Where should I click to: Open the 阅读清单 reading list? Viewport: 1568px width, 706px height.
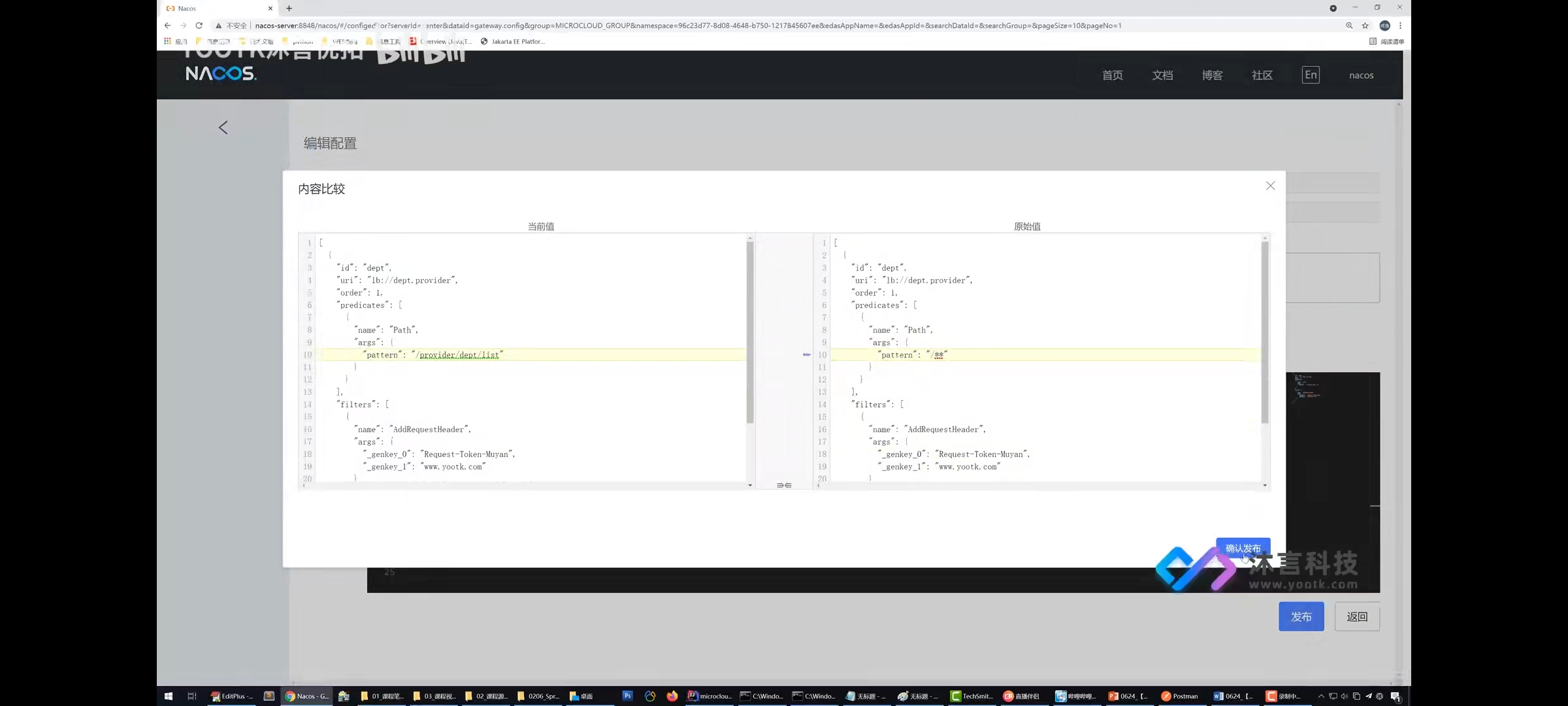pos(1386,41)
